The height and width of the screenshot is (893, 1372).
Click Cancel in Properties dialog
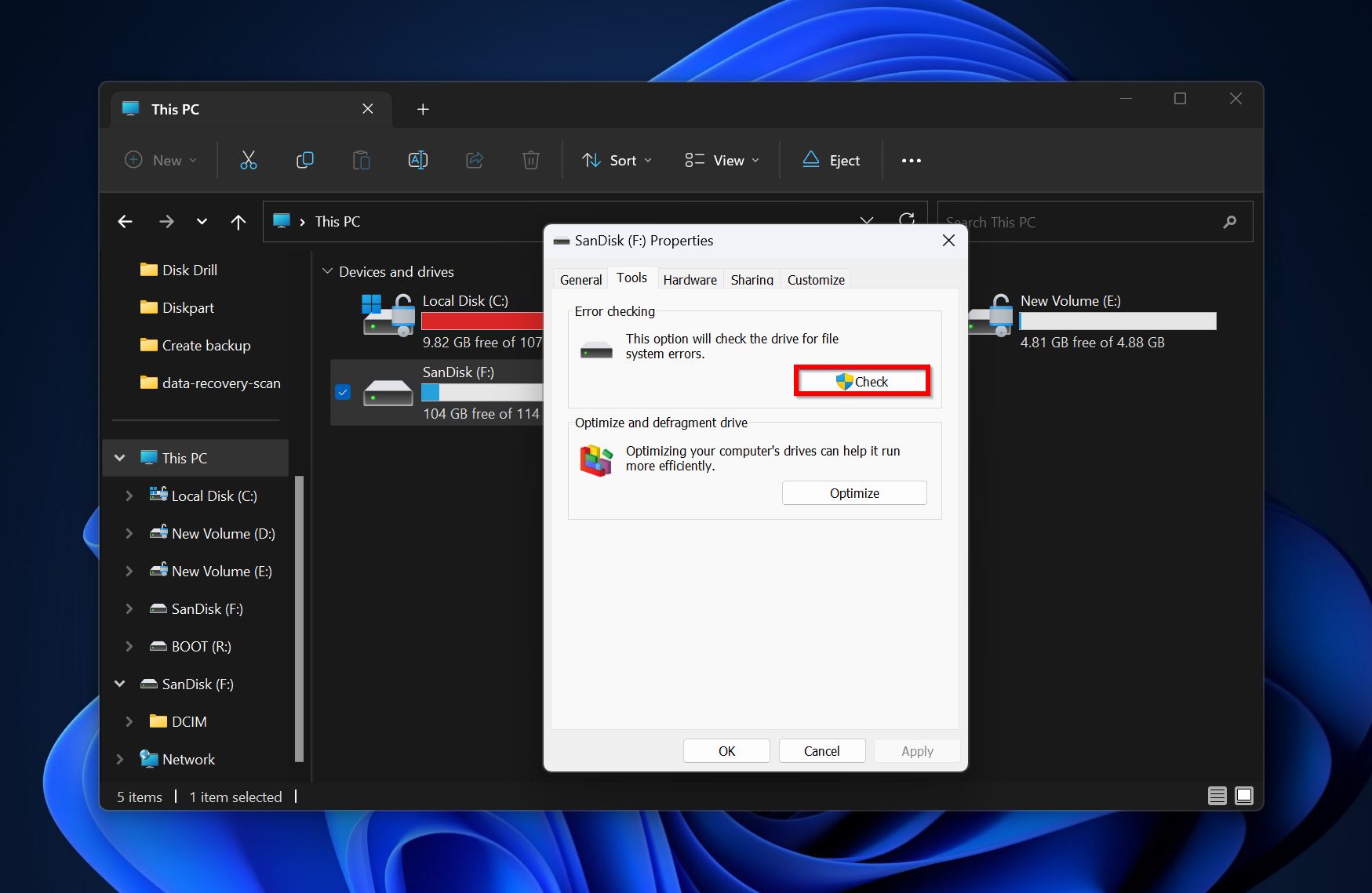click(821, 751)
